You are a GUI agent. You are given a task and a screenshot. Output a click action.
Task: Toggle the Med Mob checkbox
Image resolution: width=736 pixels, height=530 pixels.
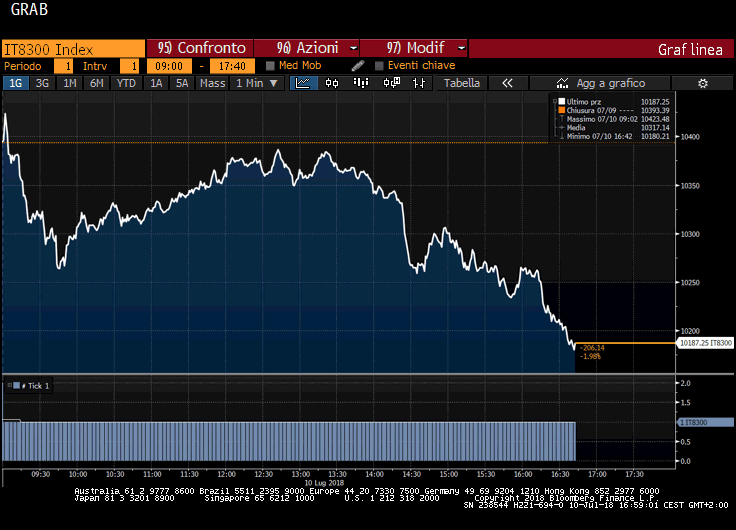(x=270, y=66)
